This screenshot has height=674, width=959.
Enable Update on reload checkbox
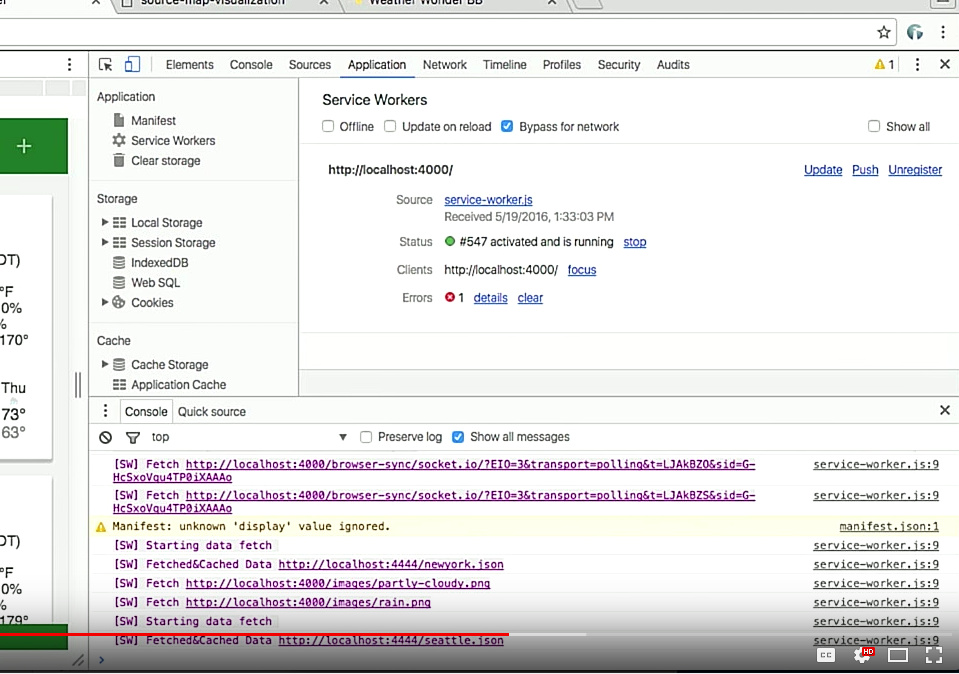[x=390, y=127]
